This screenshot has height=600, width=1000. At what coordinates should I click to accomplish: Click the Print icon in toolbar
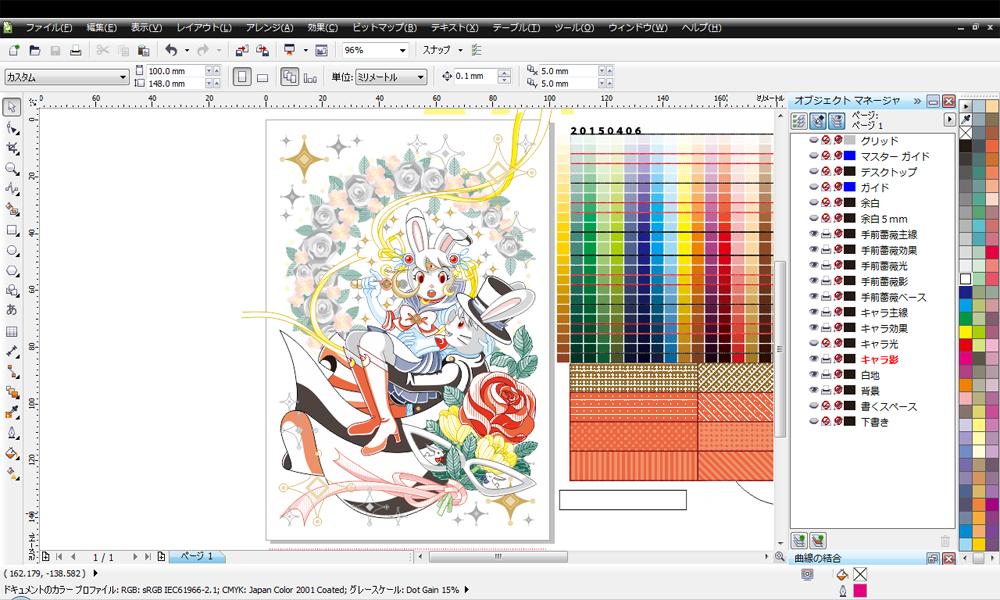tap(76, 50)
